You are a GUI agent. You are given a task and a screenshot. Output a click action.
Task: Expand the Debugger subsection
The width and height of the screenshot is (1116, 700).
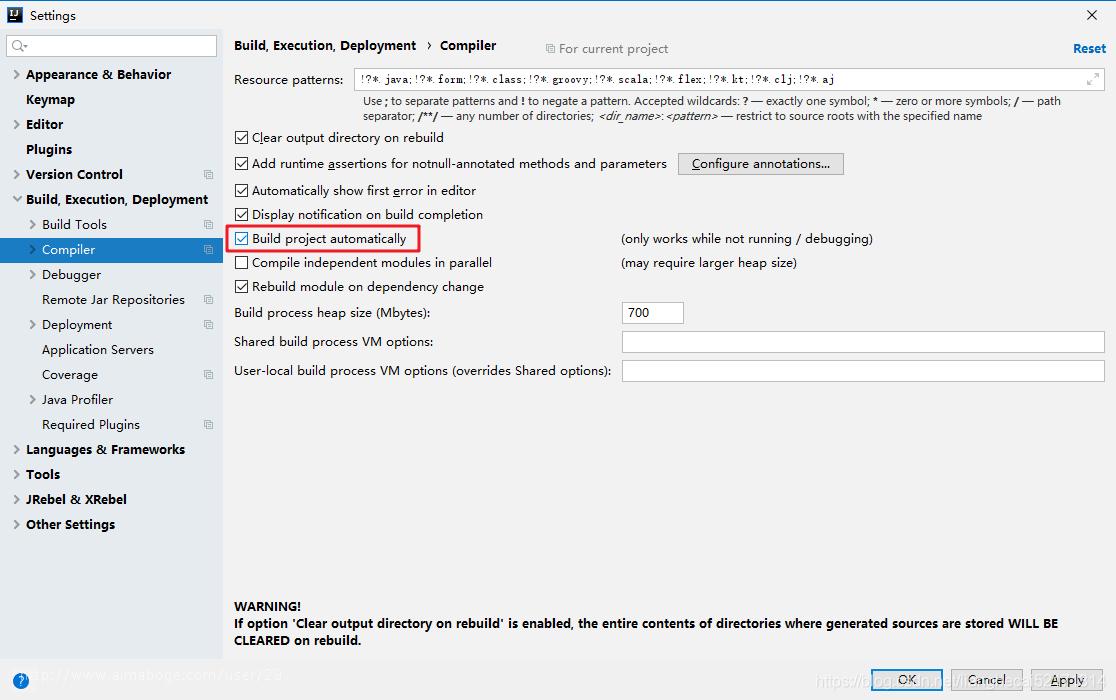(32, 275)
